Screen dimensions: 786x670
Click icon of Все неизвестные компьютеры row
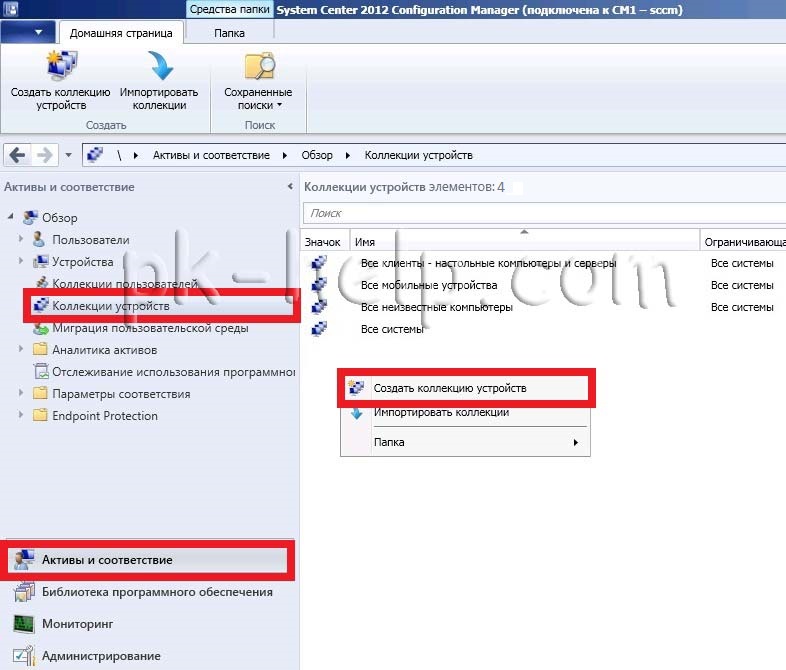tap(319, 307)
